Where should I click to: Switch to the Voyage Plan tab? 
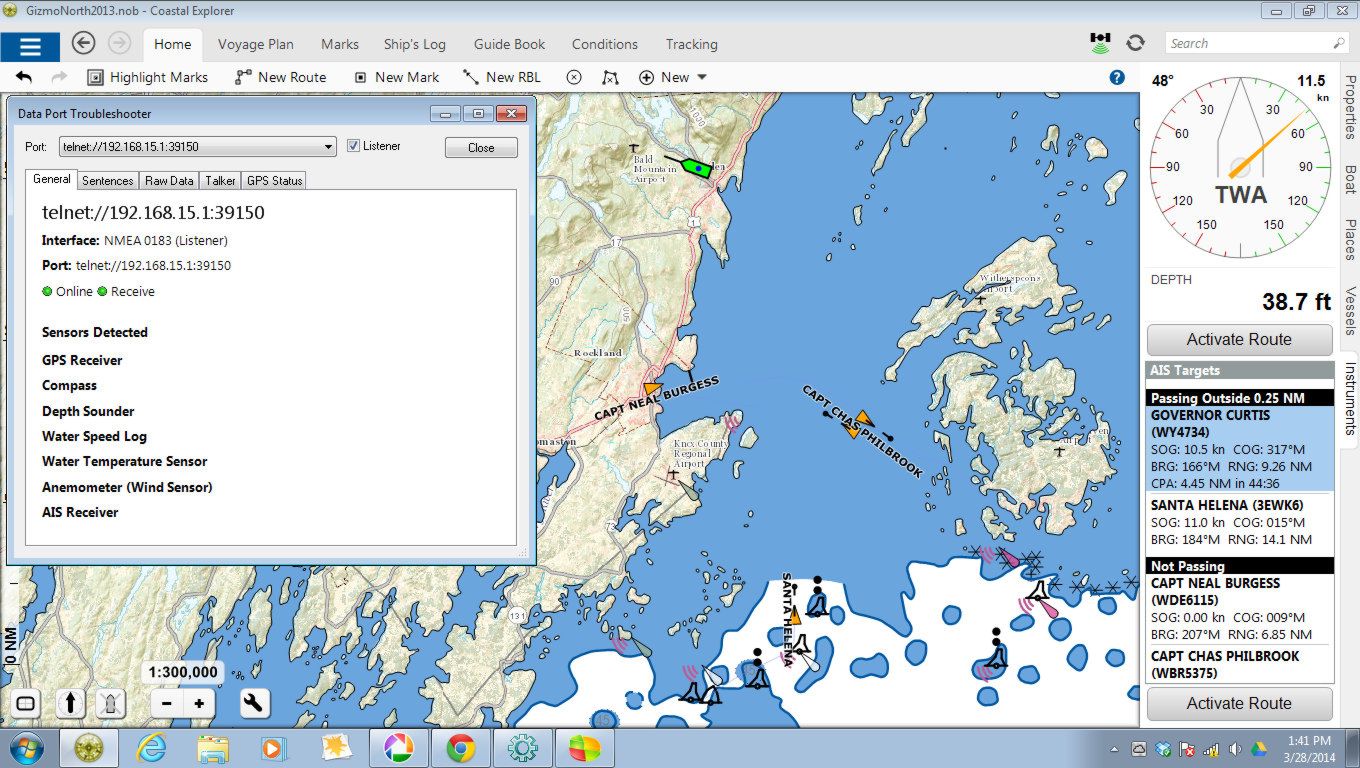256,44
